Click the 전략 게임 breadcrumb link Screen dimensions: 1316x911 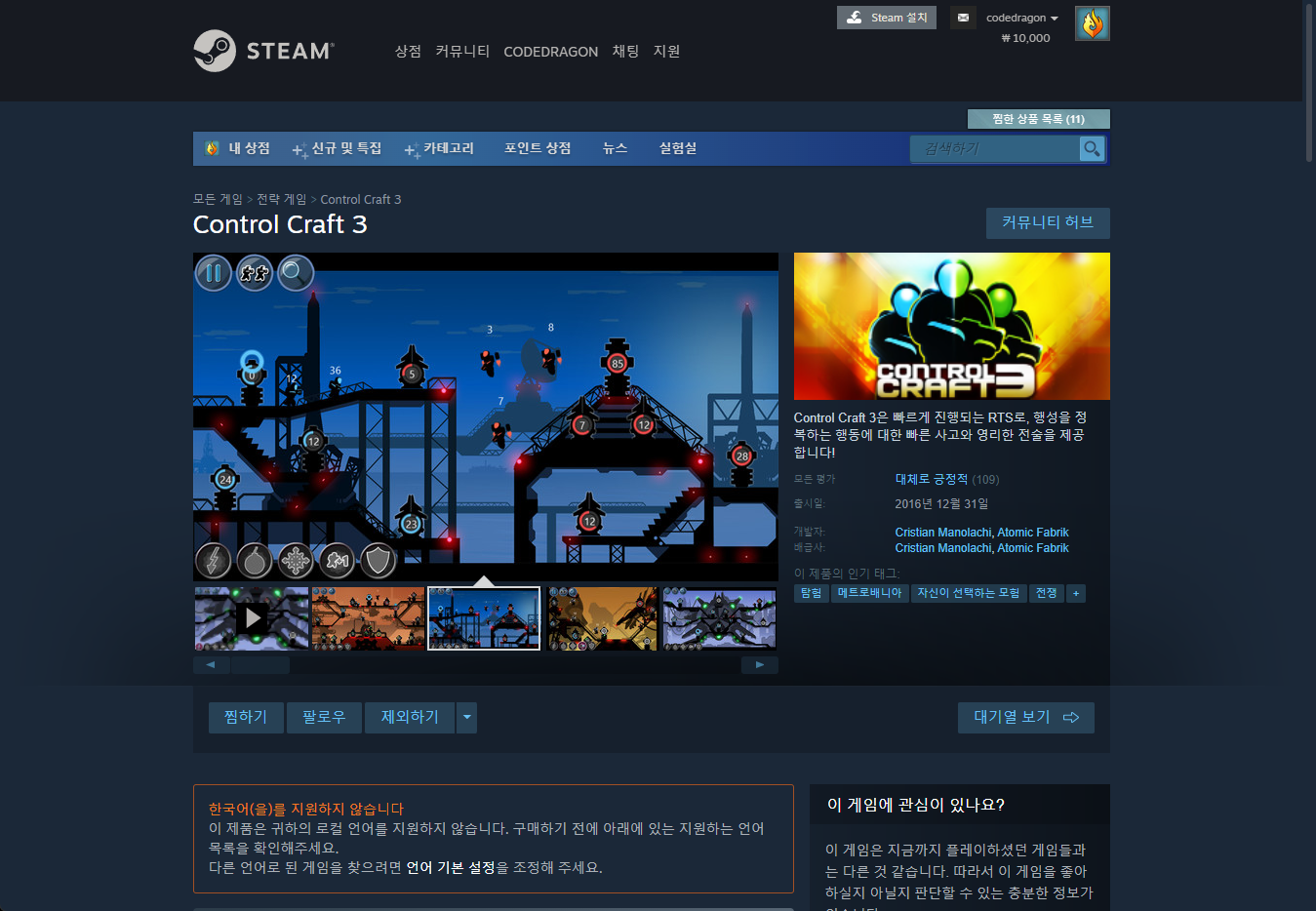(281, 199)
